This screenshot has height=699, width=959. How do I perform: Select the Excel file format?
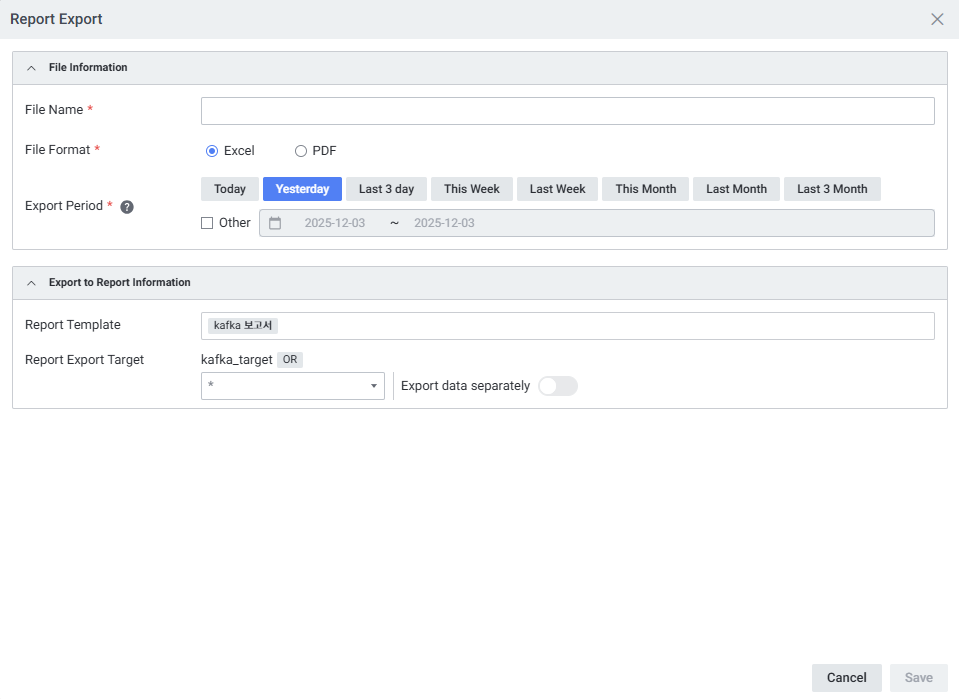coord(212,151)
